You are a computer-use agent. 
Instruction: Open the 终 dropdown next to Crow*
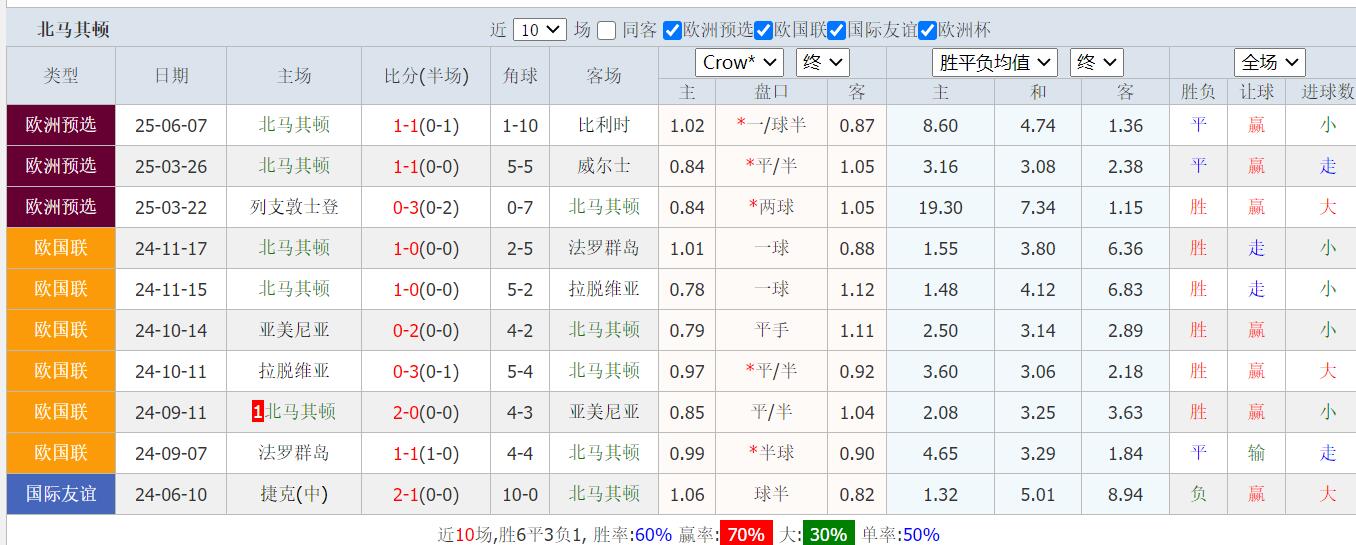pyautogui.click(x=822, y=62)
